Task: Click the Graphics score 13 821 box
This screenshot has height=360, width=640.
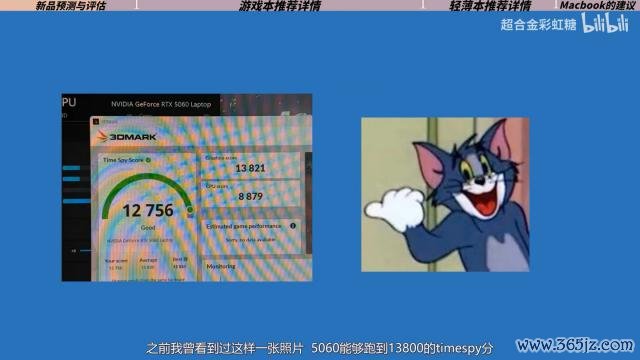Action: point(250,164)
